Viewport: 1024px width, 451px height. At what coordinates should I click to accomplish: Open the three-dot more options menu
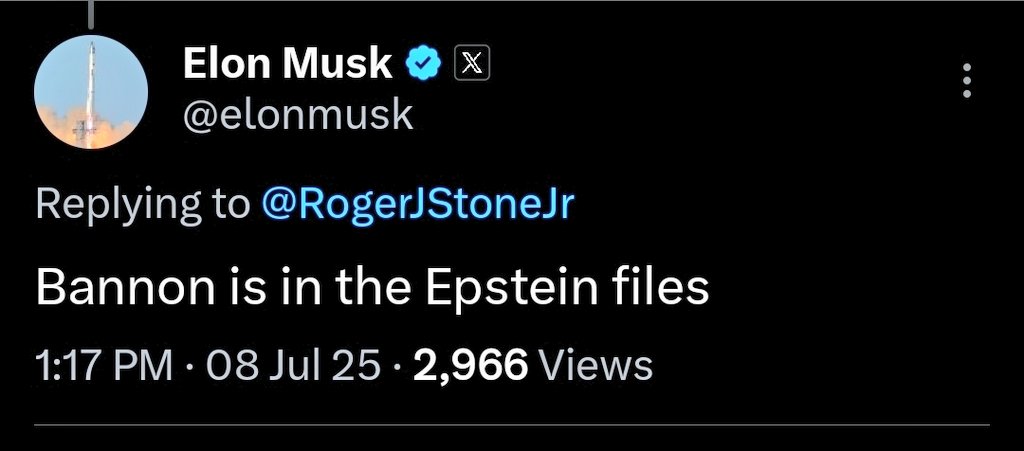coord(966,81)
